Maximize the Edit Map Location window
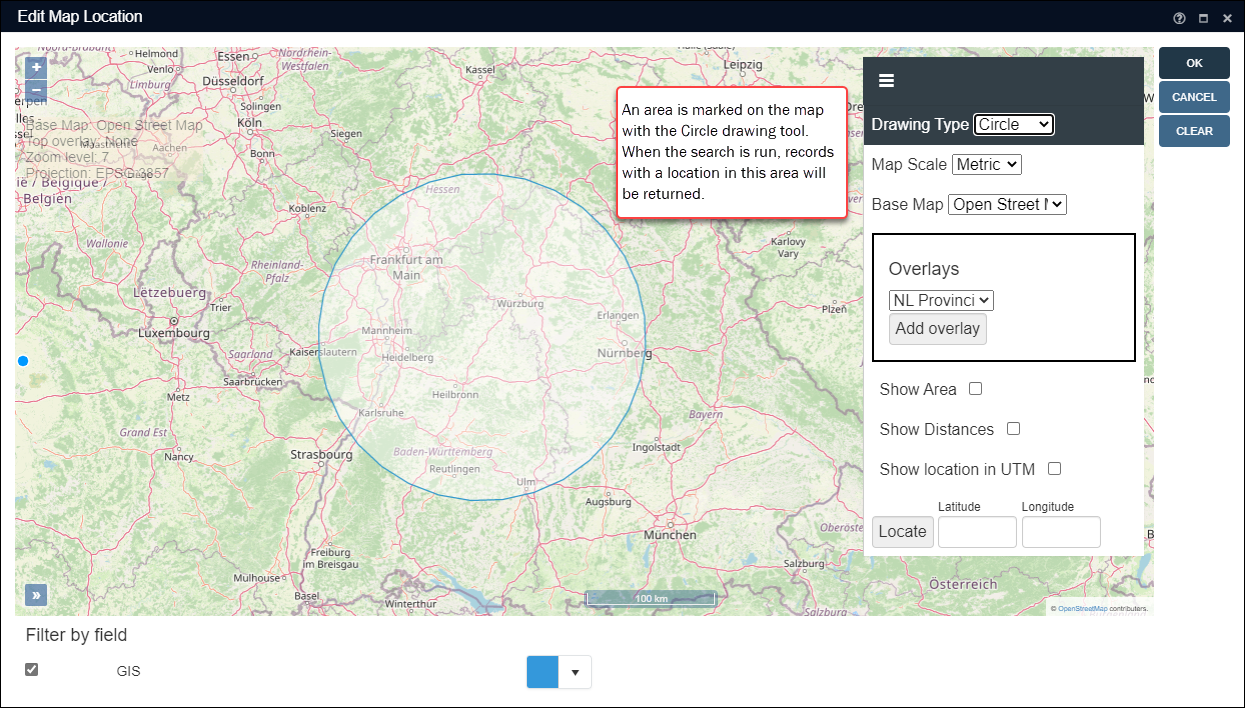 click(x=1203, y=17)
